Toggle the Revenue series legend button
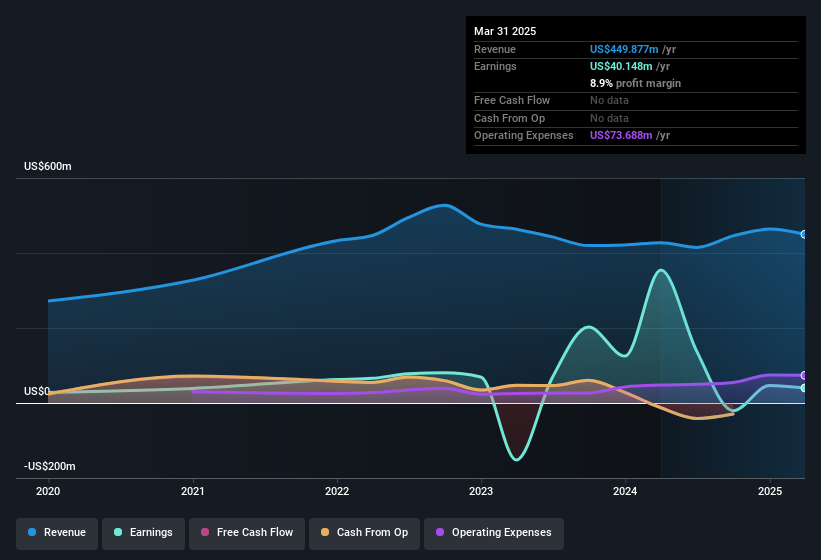The width and height of the screenshot is (821, 560). [x=57, y=533]
